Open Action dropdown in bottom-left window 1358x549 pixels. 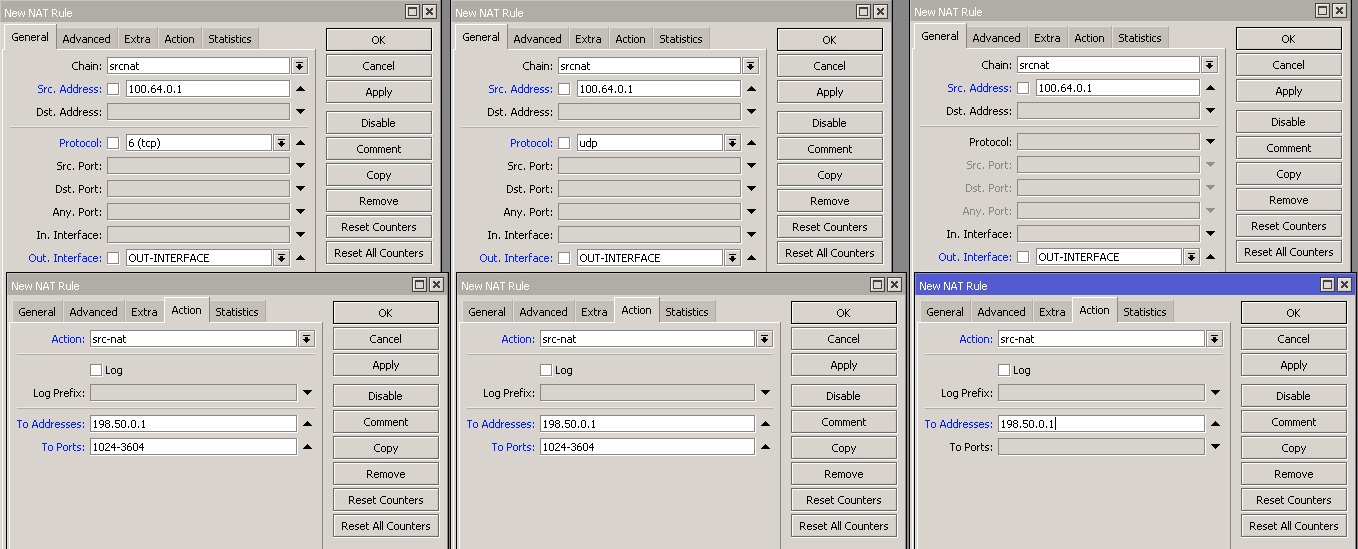pyautogui.click(x=306, y=339)
